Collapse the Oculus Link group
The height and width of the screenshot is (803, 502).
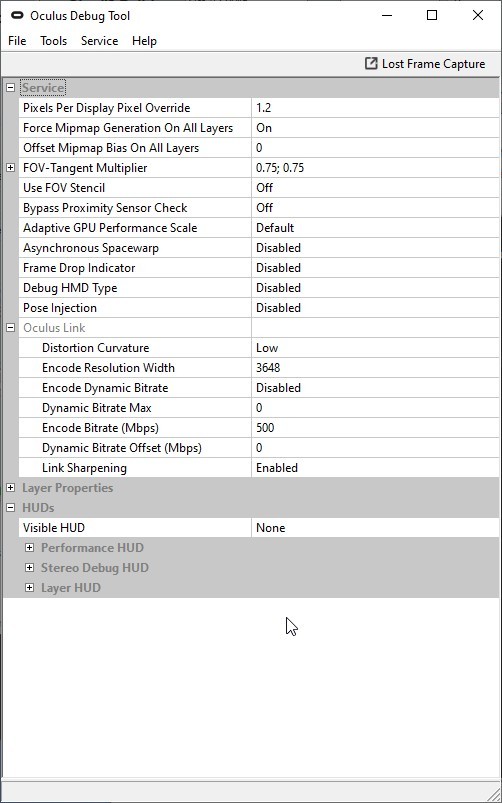tap(10, 328)
